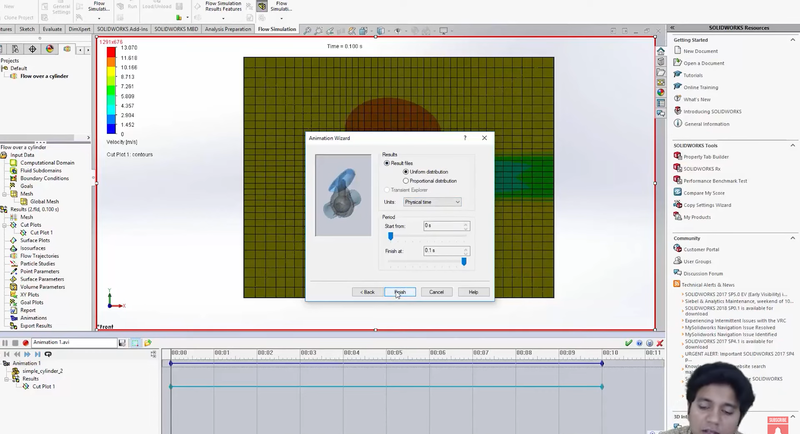The image size is (800, 434).
Task: Open Custom Properties task pane icon
Action: click(661, 103)
